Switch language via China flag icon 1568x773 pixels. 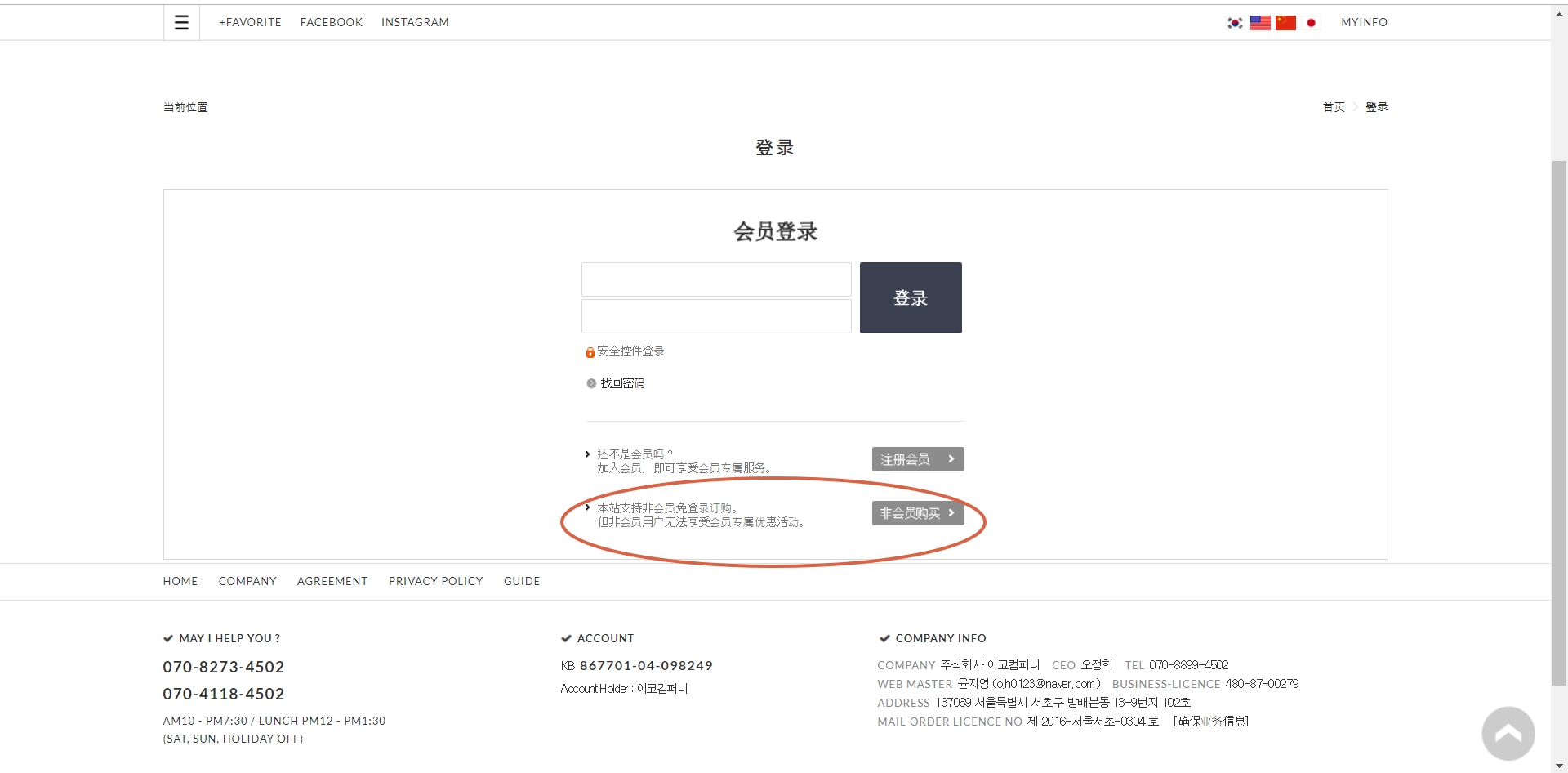[1285, 23]
